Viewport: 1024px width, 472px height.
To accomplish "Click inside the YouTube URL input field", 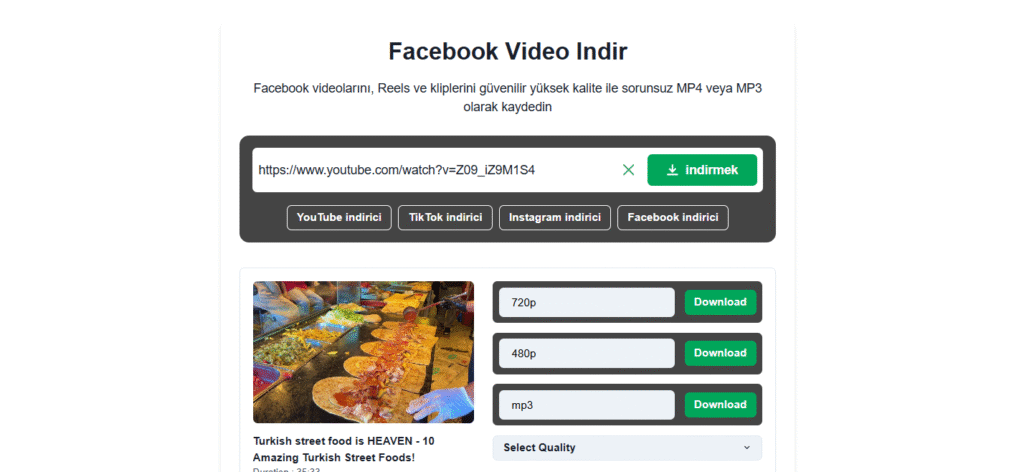I will click(x=434, y=170).
